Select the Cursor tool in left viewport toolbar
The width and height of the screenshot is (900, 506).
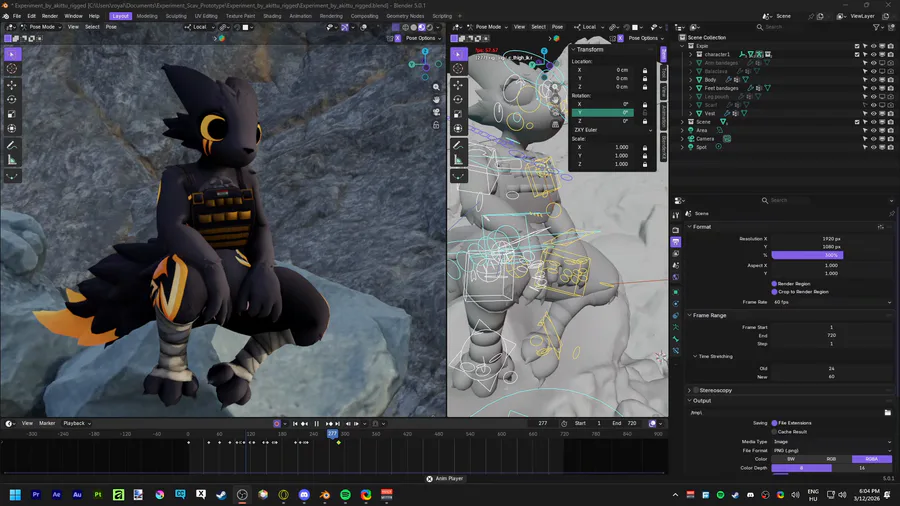click(x=12, y=68)
